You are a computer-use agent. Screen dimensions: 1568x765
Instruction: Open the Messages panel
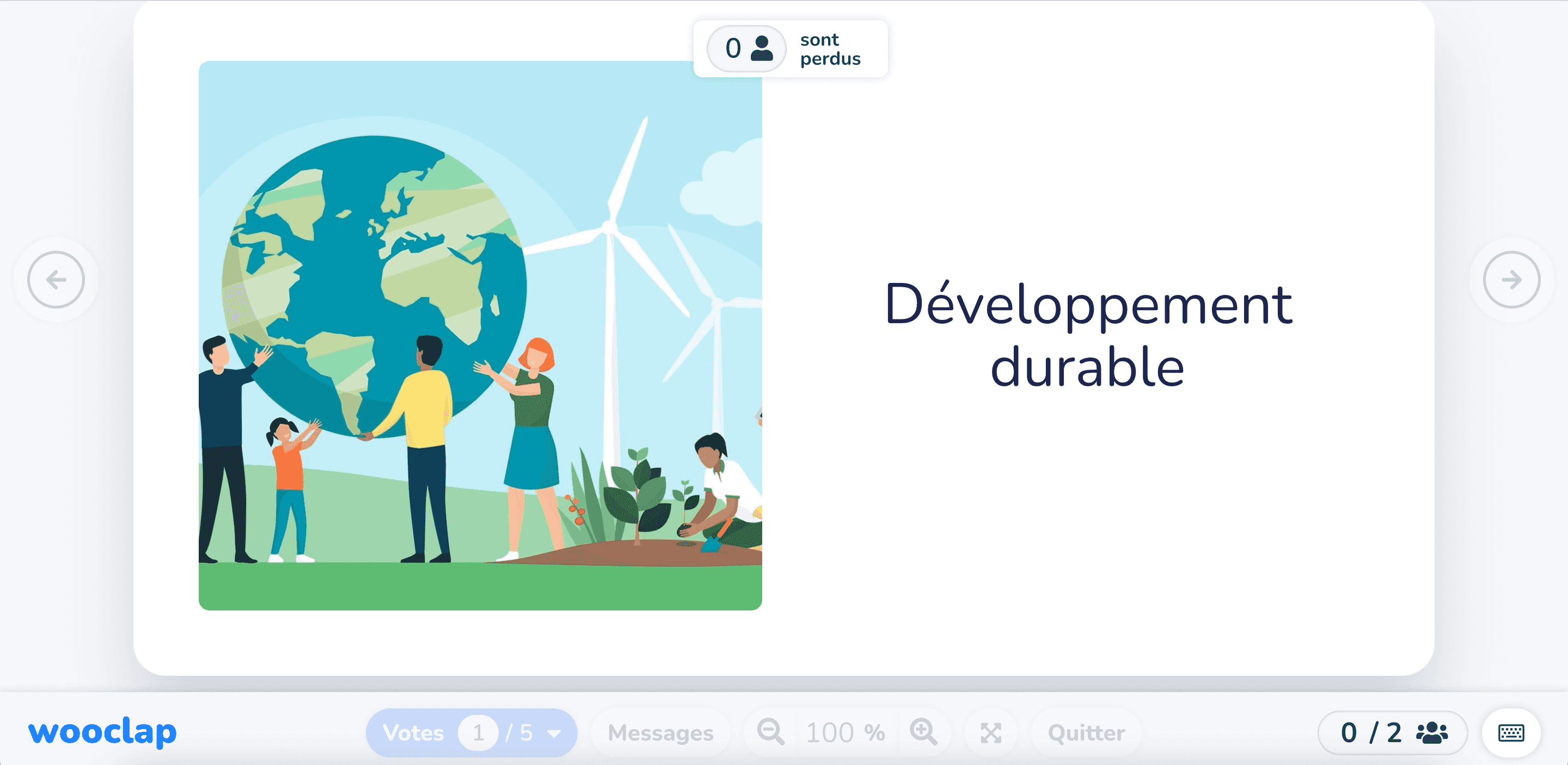click(x=660, y=733)
